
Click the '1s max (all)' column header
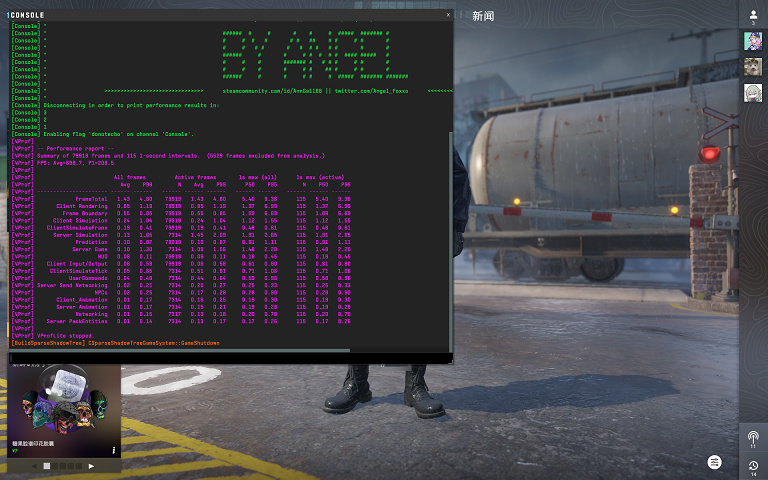pos(258,177)
